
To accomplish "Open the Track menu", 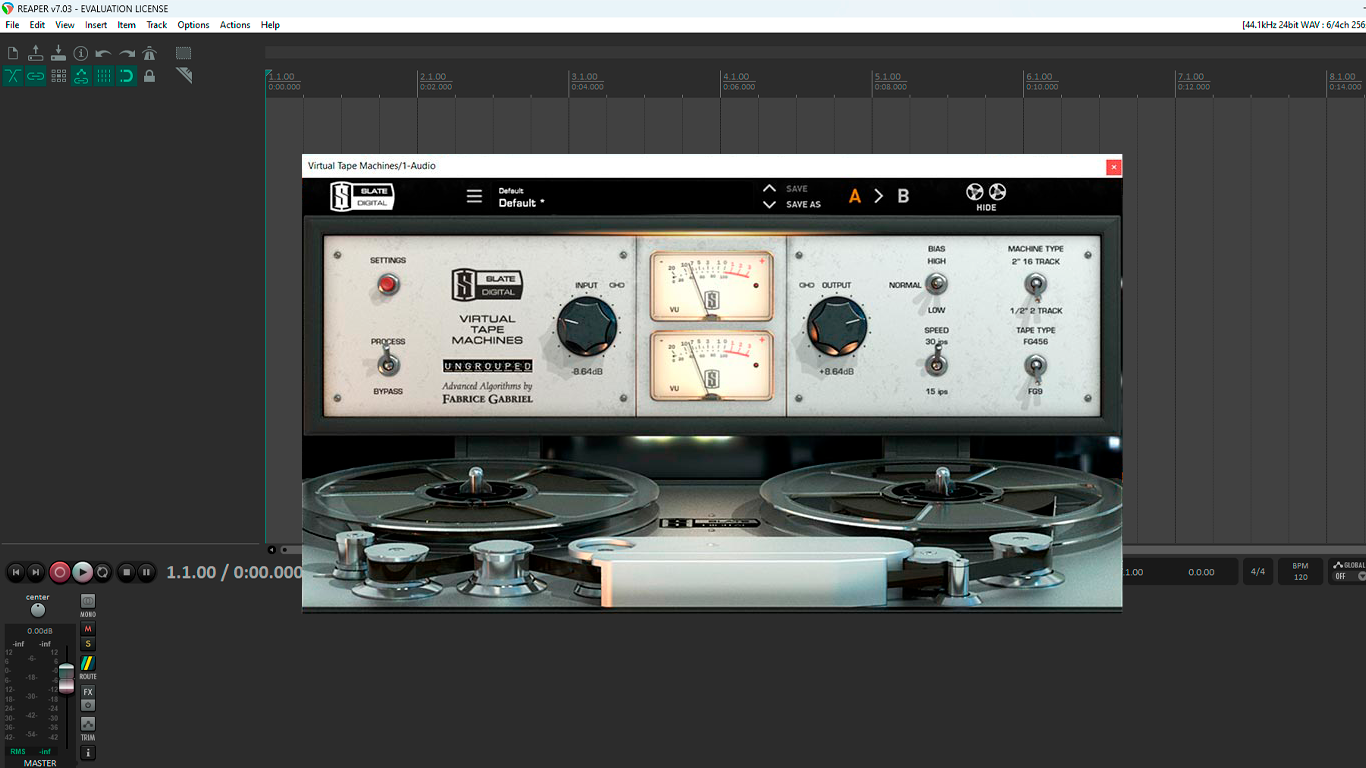I will [157, 25].
